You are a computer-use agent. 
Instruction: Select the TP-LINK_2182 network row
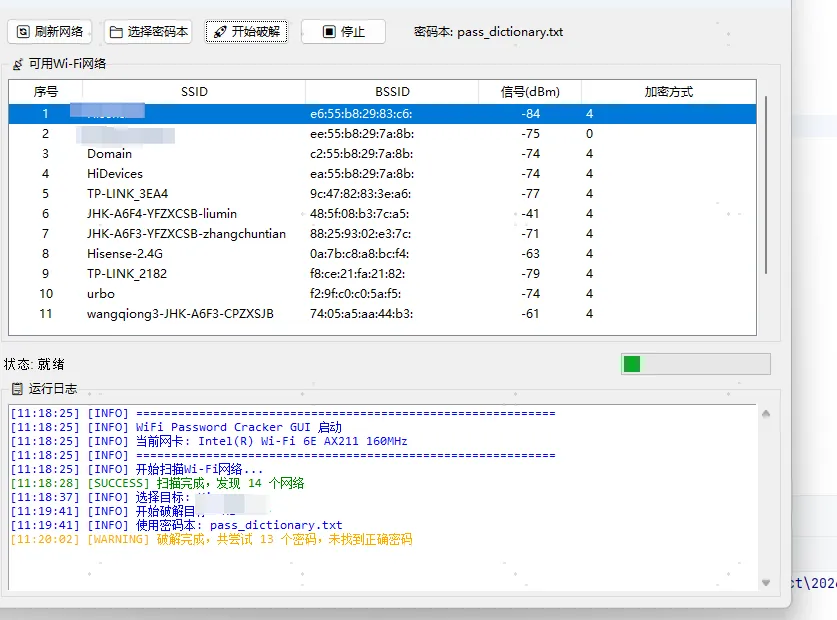coord(382,274)
